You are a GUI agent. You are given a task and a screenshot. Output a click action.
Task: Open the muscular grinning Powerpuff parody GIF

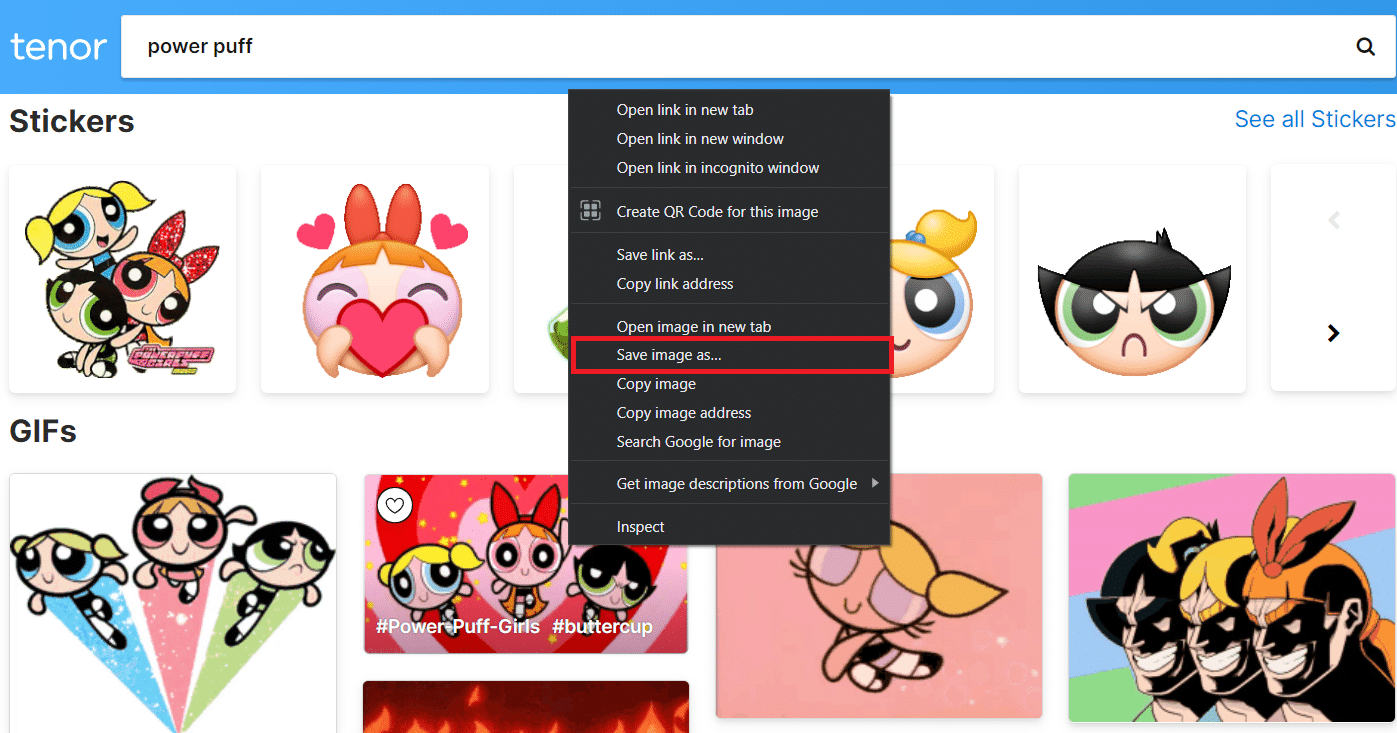pos(1232,598)
